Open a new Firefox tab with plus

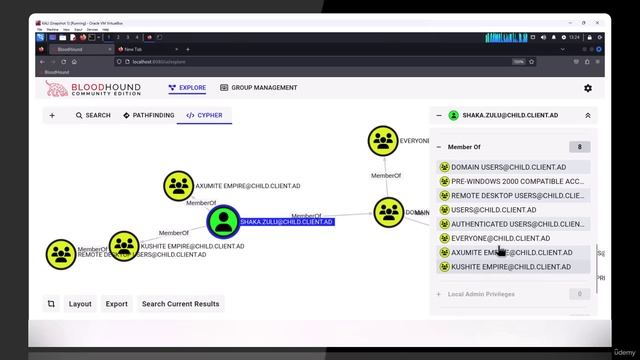point(188,49)
